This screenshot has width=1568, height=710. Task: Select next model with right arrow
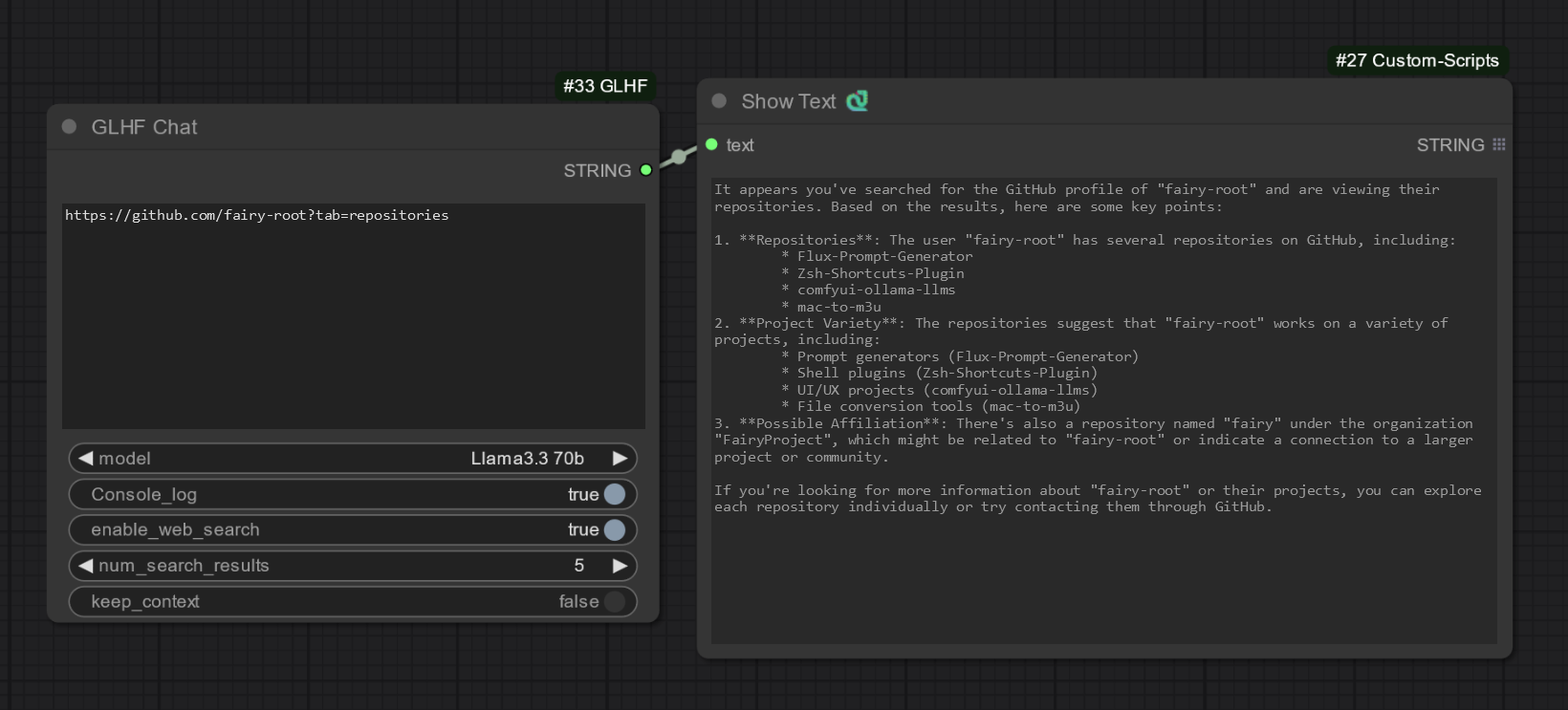(x=620, y=458)
